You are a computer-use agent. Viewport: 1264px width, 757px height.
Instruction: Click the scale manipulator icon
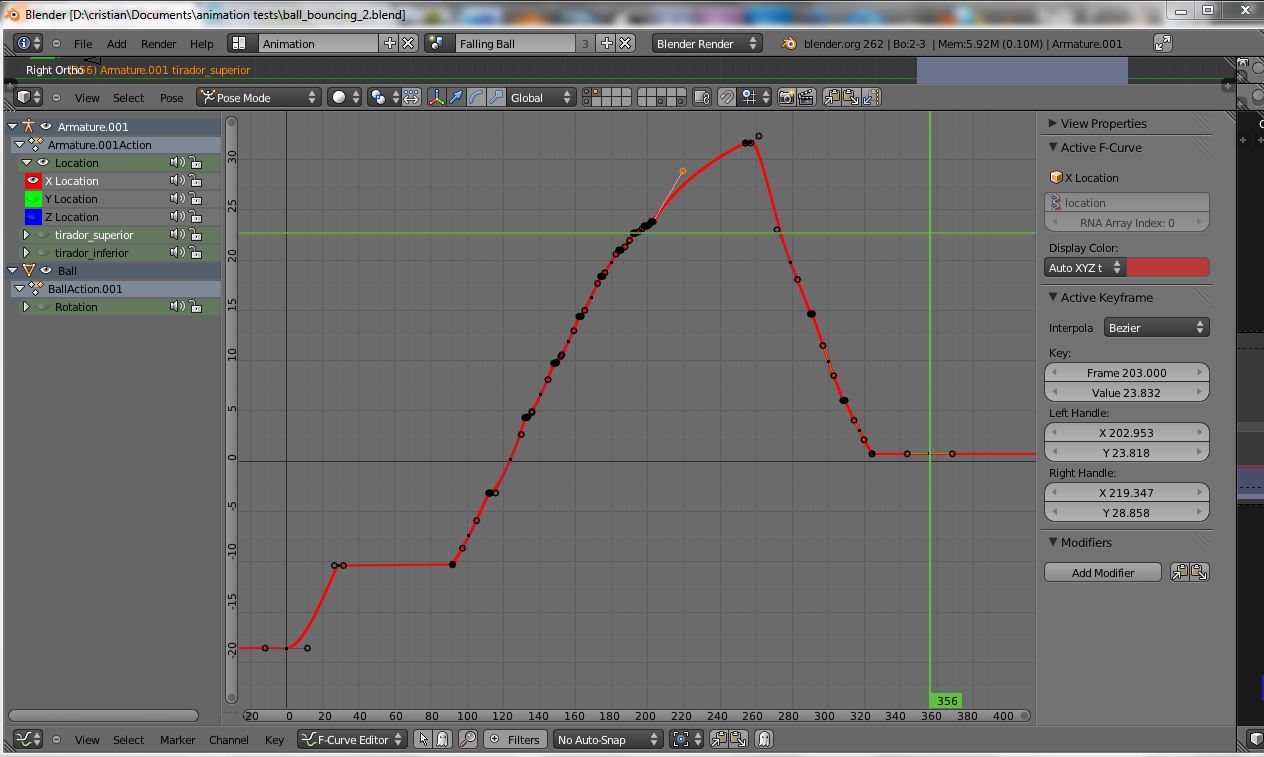pyautogui.click(x=496, y=97)
